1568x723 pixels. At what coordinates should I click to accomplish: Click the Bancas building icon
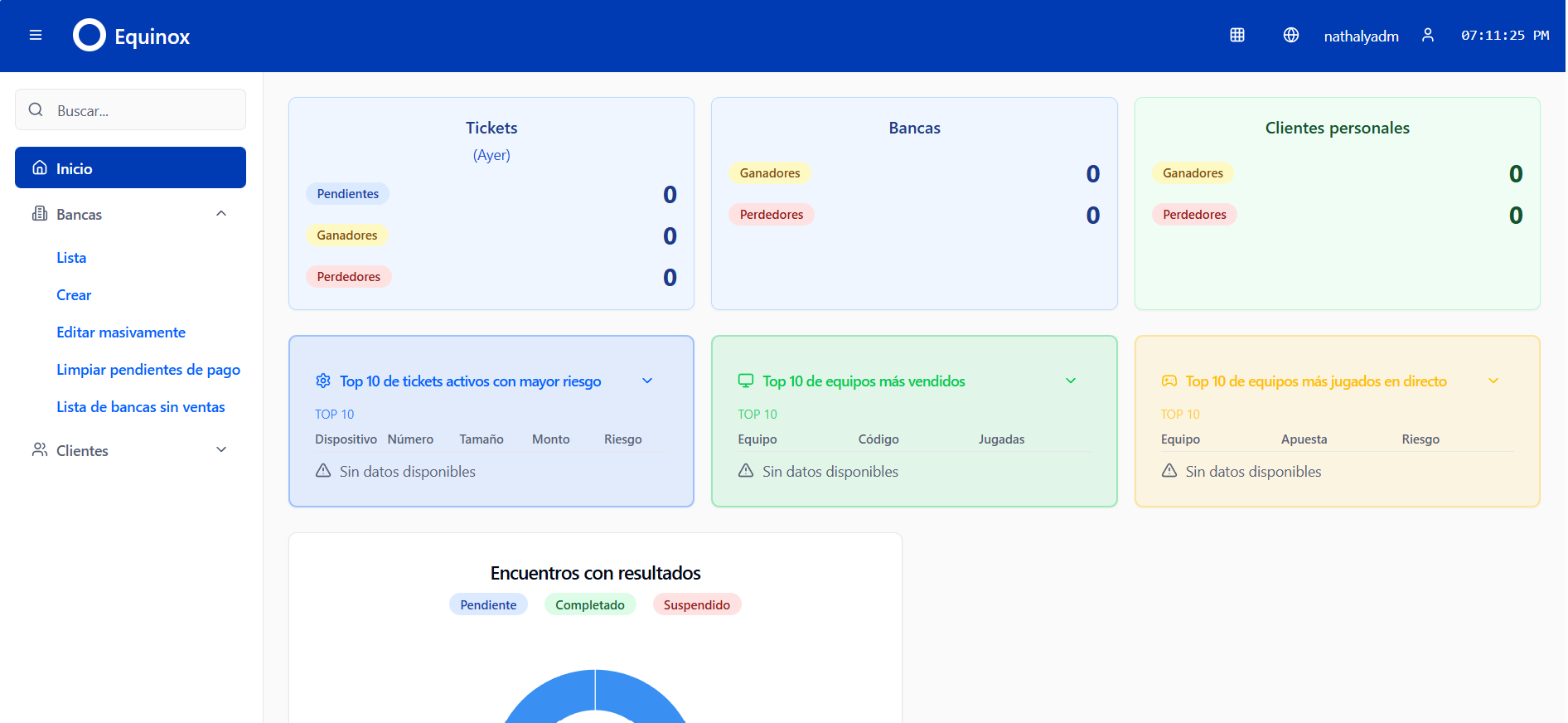click(40, 213)
